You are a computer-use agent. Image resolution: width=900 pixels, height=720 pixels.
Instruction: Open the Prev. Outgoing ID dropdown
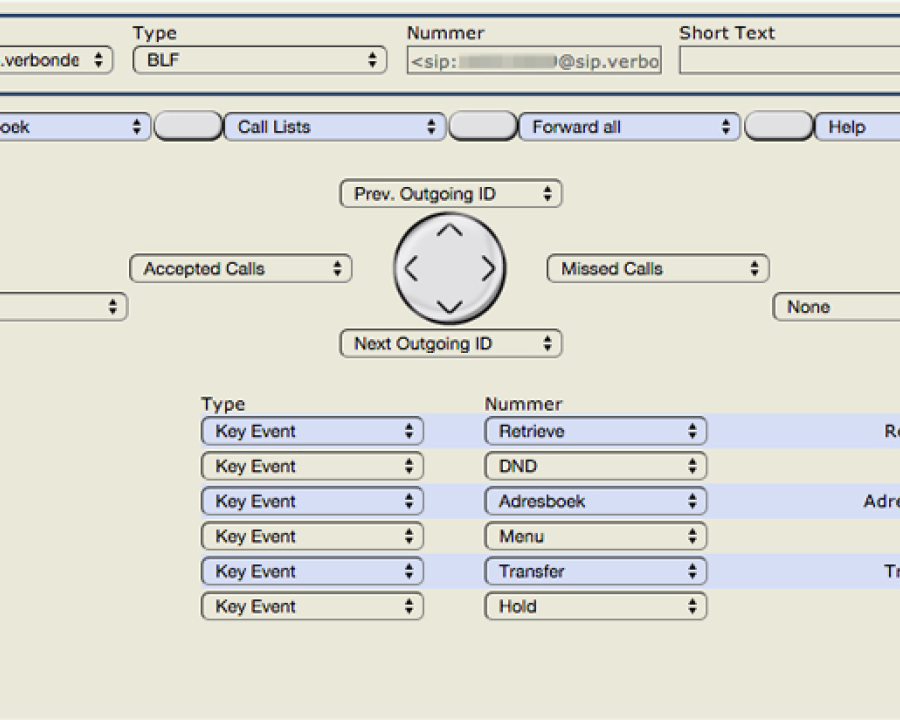click(451, 194)
